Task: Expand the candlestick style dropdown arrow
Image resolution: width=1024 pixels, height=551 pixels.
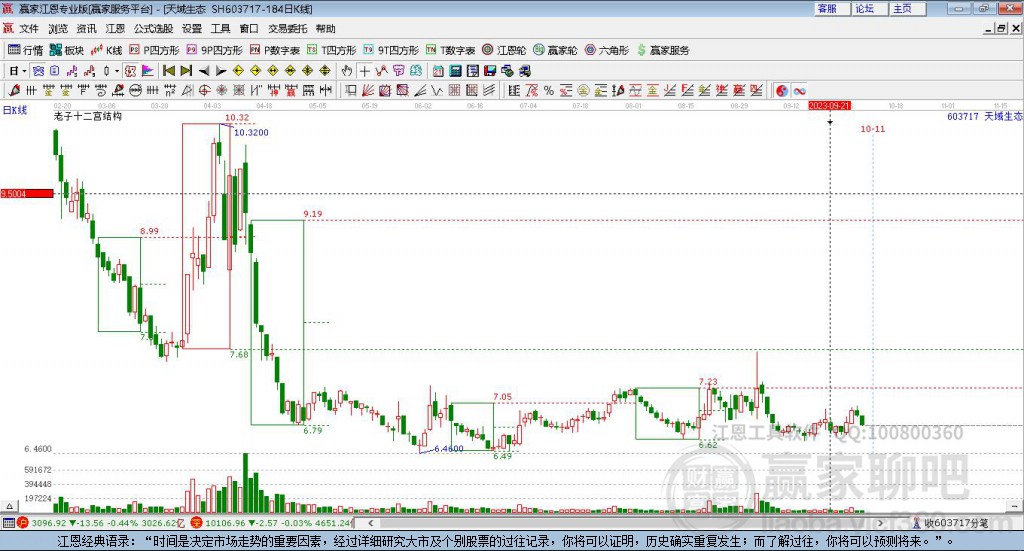Action: pos(117,71)
